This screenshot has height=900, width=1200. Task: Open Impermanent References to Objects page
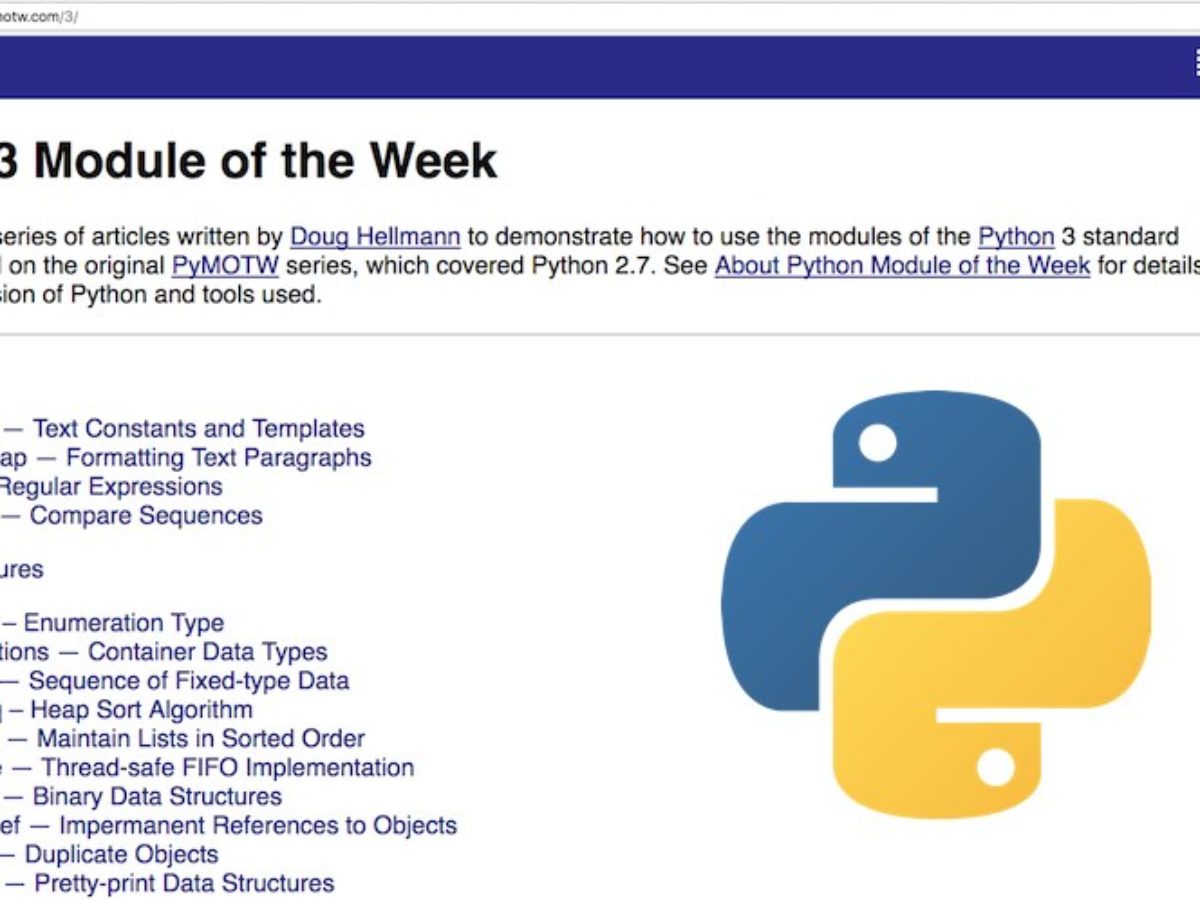(230, 826)
